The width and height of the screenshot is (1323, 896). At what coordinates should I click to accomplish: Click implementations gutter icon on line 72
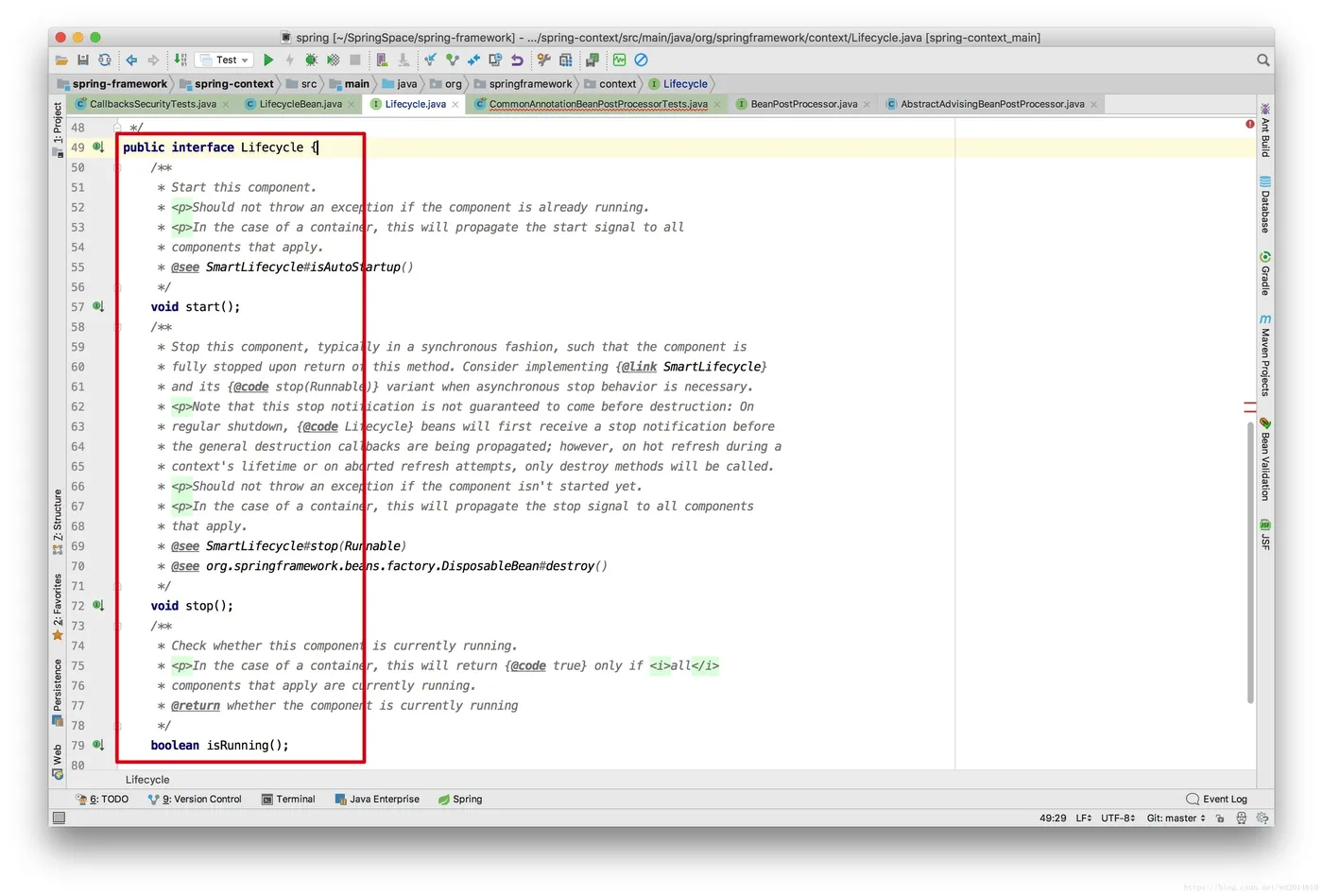coord(98,605)
